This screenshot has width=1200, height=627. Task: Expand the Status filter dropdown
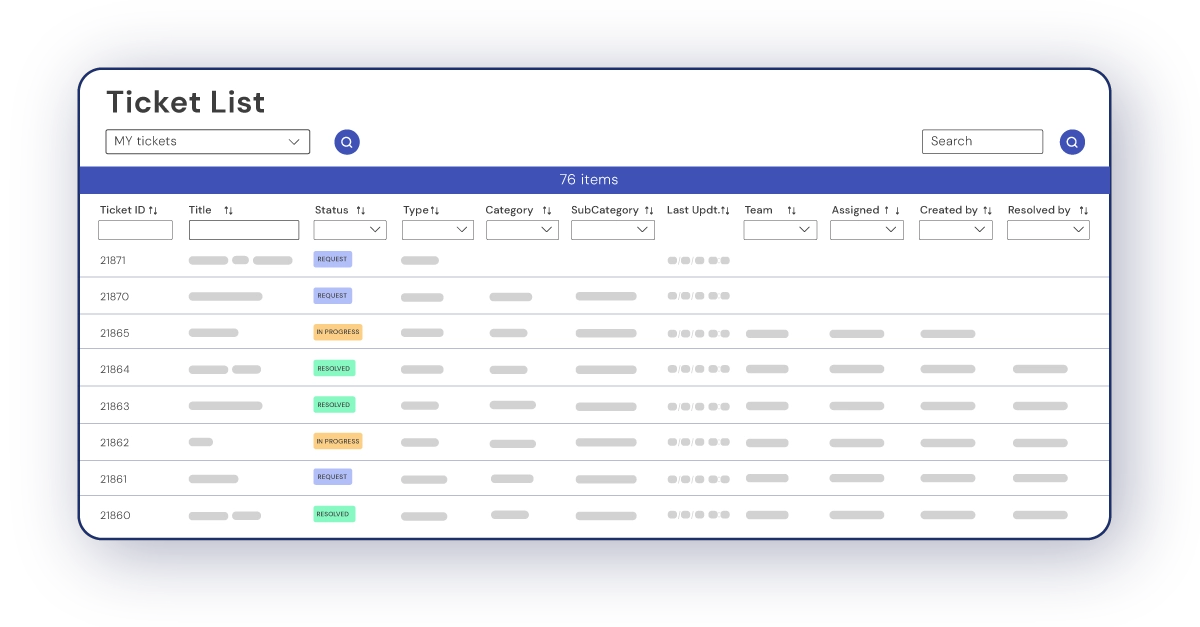[350, 230]
